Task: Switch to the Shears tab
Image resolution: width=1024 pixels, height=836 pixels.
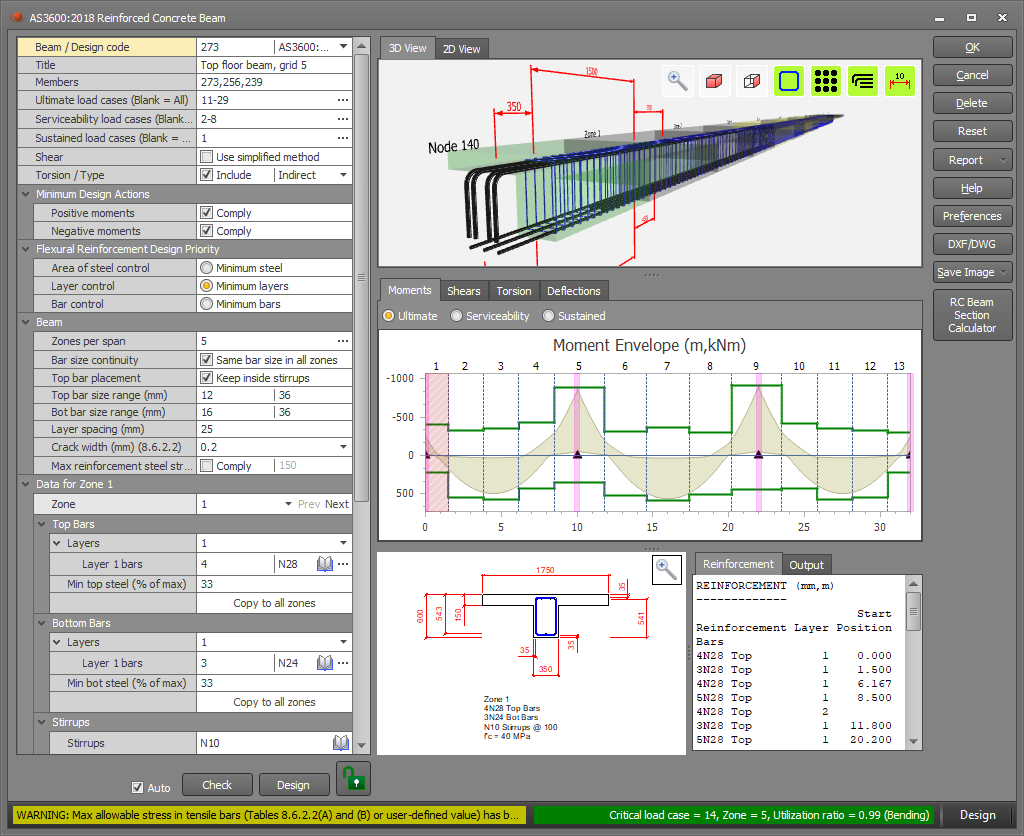Action: coord(464,291)
